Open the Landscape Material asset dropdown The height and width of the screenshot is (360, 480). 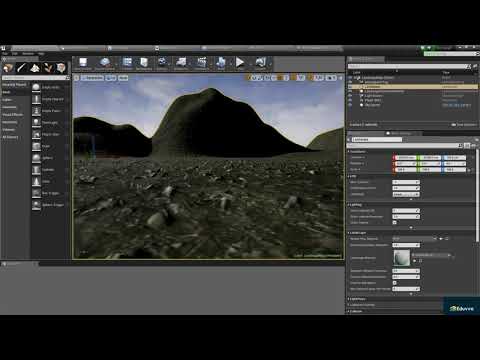click(x=433, y=255)
